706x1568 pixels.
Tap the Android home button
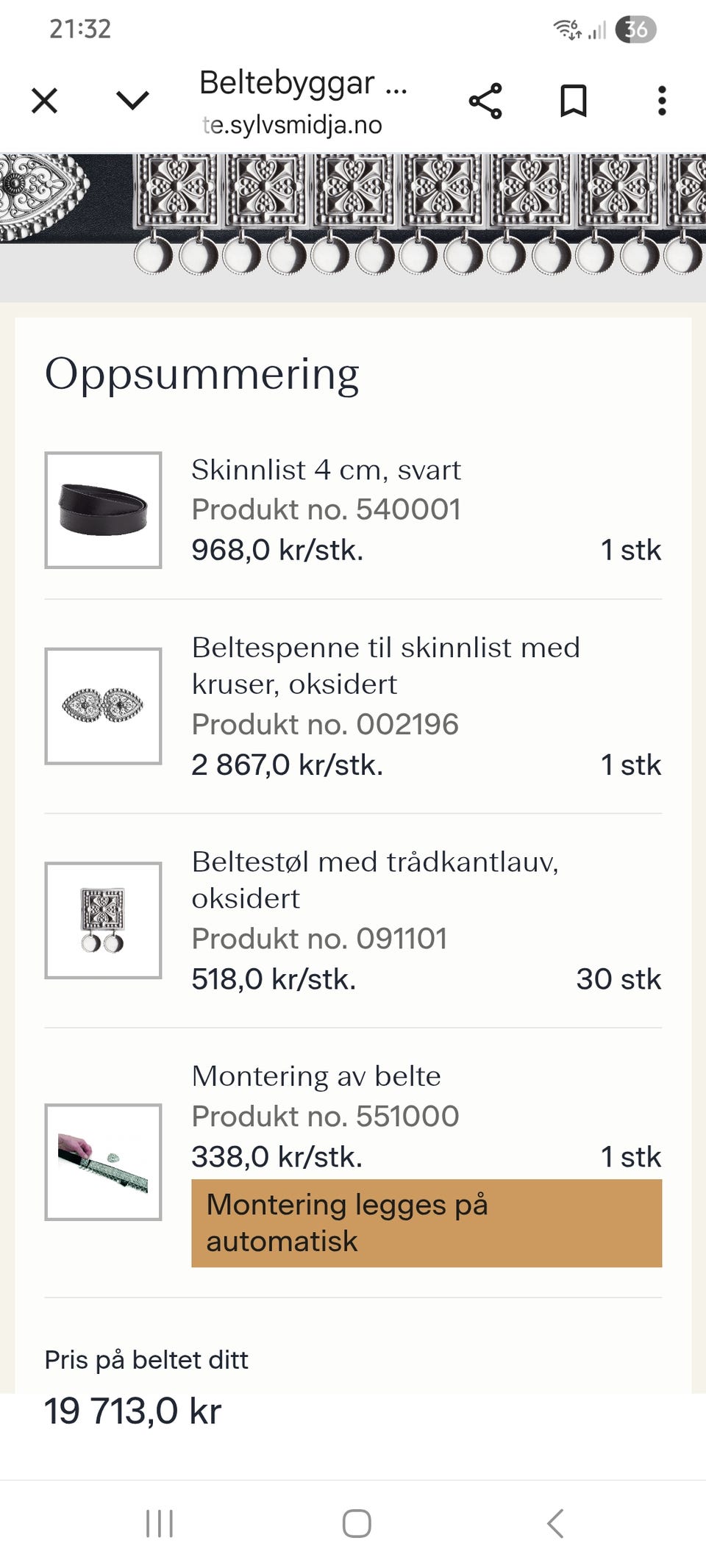point(357,1523)
